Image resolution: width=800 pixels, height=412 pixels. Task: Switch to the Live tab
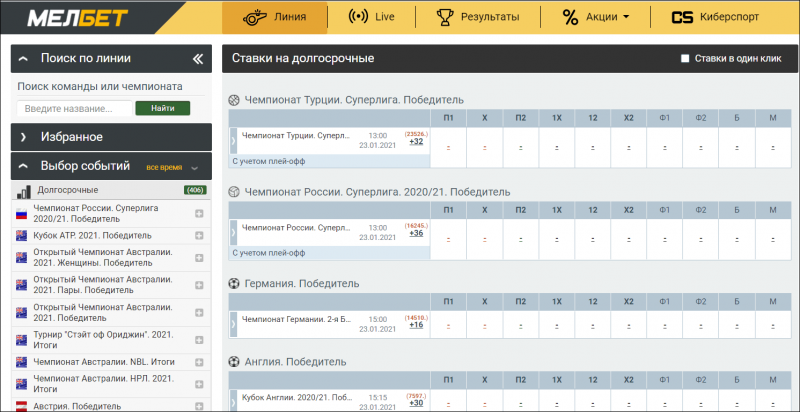point(371,17)
